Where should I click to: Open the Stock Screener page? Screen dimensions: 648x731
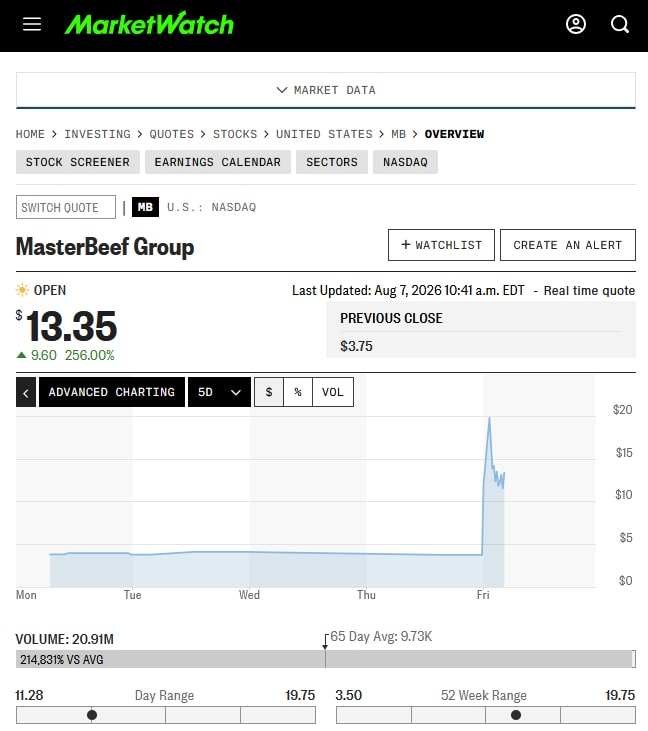[x=78, y=162]
